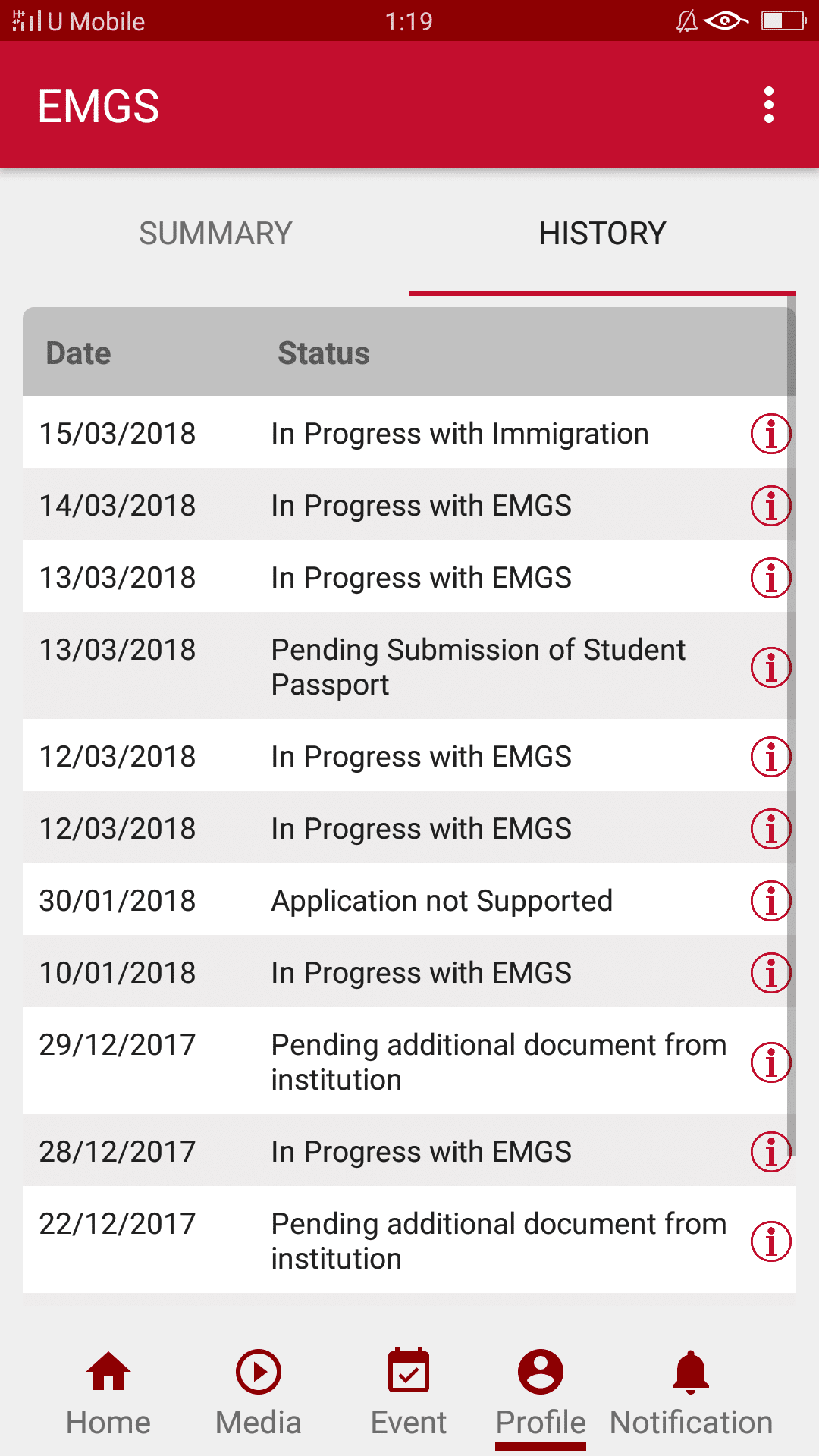Select the History tab
Screen dimensions: 819x1456
(x=602, y=234)
